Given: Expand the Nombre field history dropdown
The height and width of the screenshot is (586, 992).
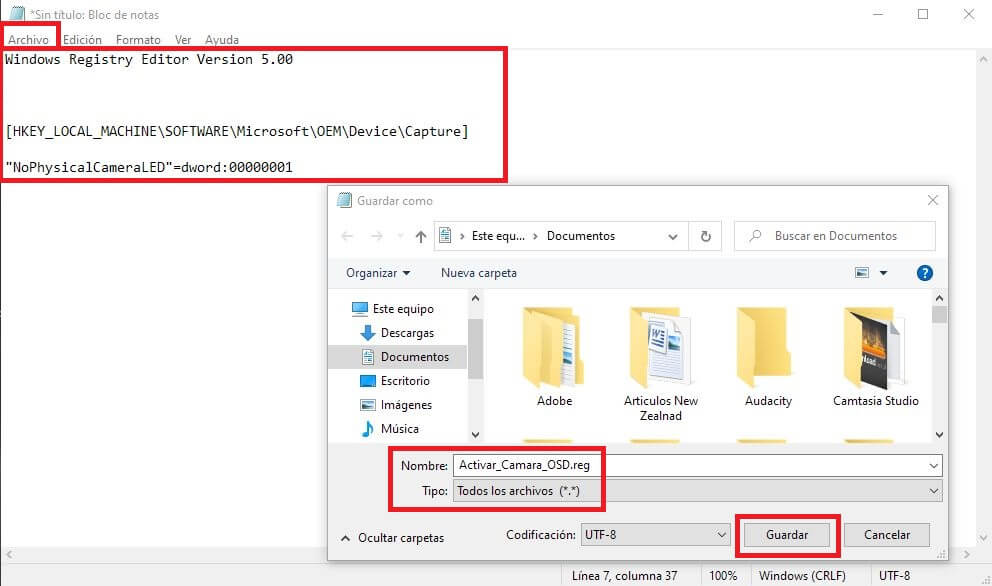Looking at the screenshot, I should (x=933, y=466).
